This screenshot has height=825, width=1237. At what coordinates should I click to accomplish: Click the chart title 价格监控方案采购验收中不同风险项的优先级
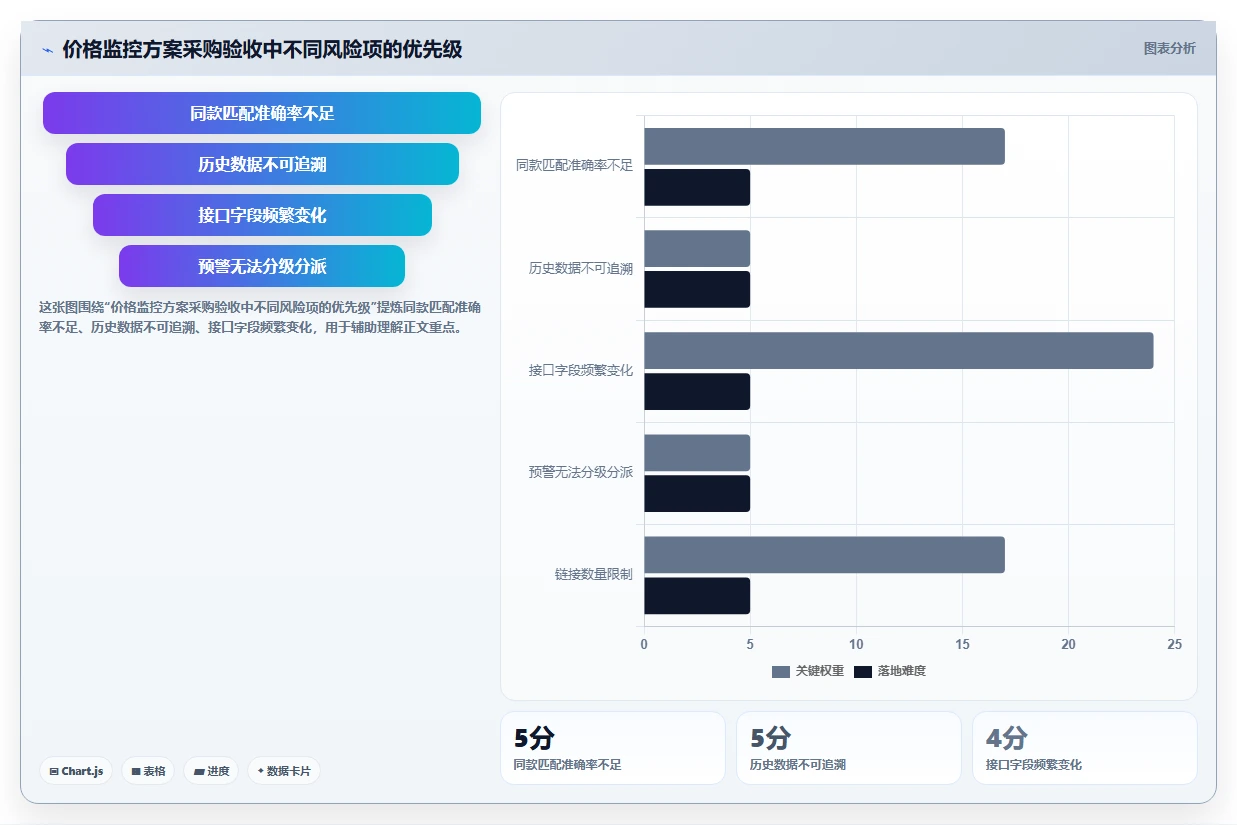click(x=262, y=49)
